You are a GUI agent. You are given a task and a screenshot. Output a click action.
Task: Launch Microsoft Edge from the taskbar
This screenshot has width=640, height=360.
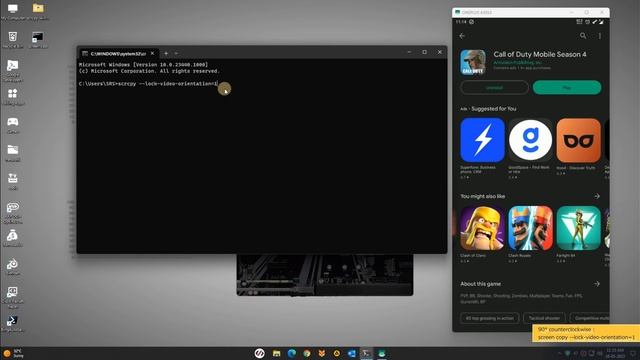click(291, 353)
